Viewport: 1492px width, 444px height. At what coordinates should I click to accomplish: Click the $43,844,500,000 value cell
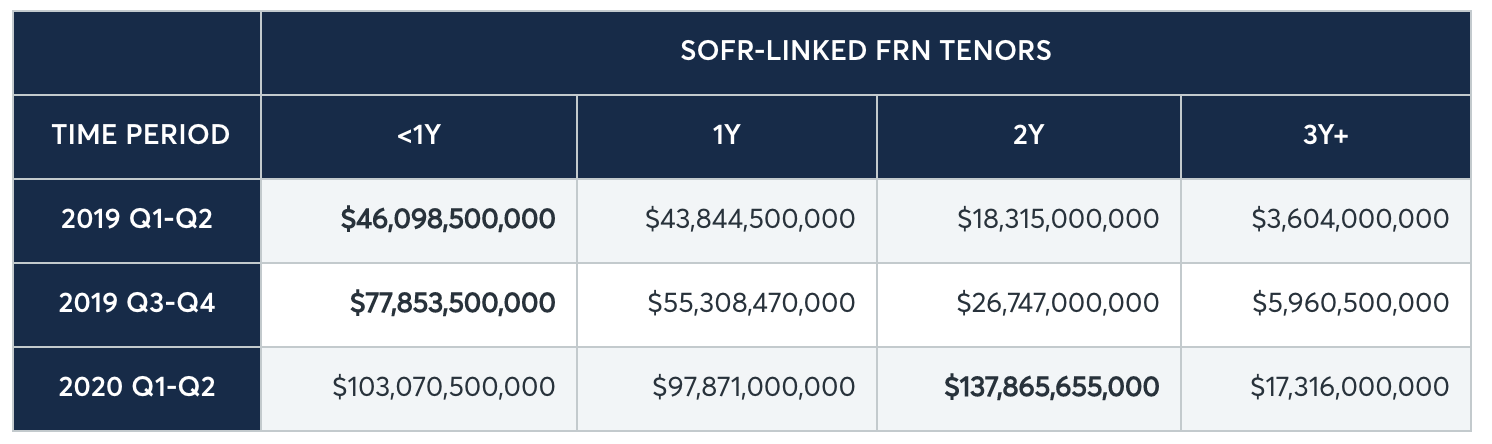click(x=750, y=219)
